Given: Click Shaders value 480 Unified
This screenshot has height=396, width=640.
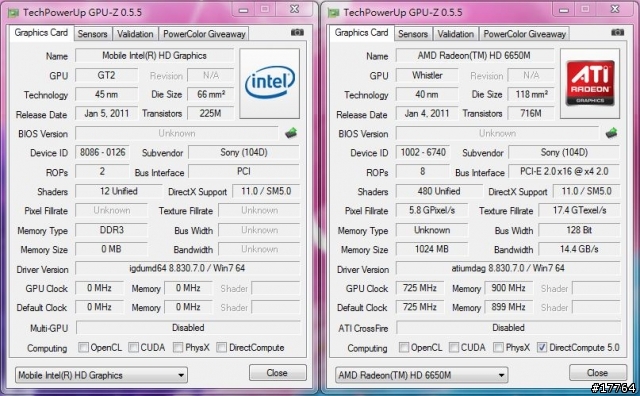Looking at the screenshot, I should [x=439, y=191].
